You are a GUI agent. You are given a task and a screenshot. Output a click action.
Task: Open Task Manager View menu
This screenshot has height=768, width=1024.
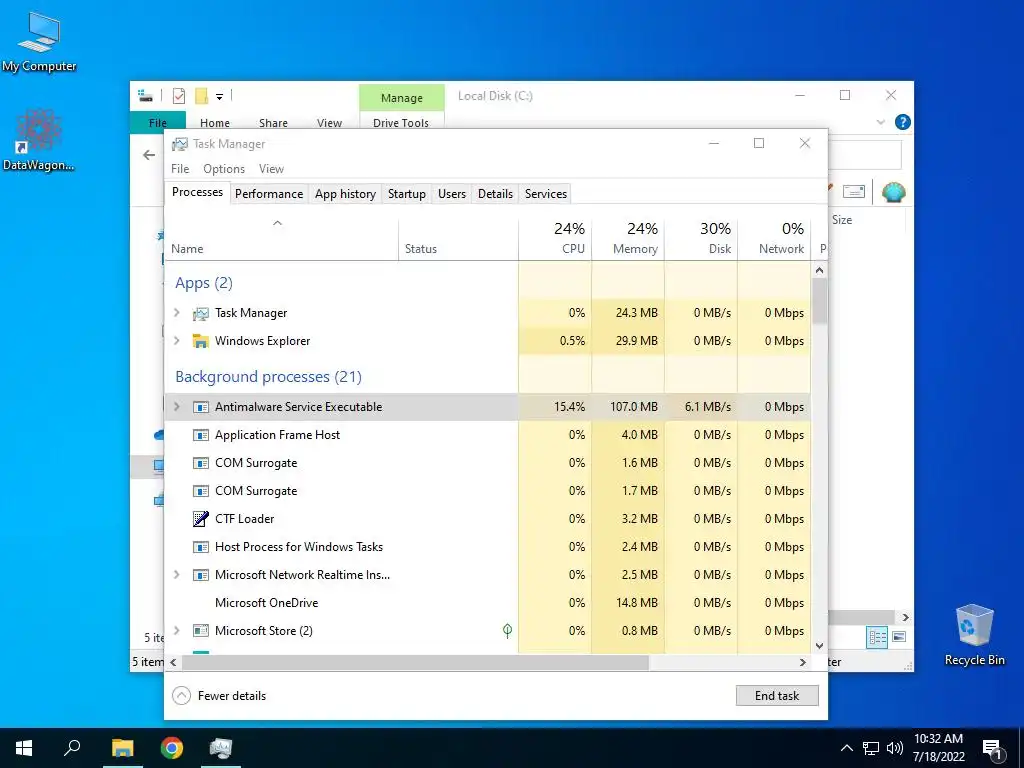271,169
